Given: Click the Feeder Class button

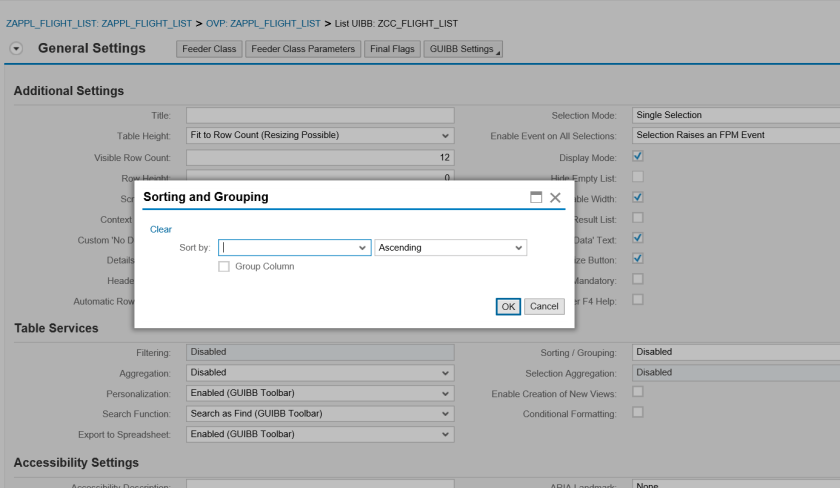Looking at the screenshot, I should tap(209, 49).
